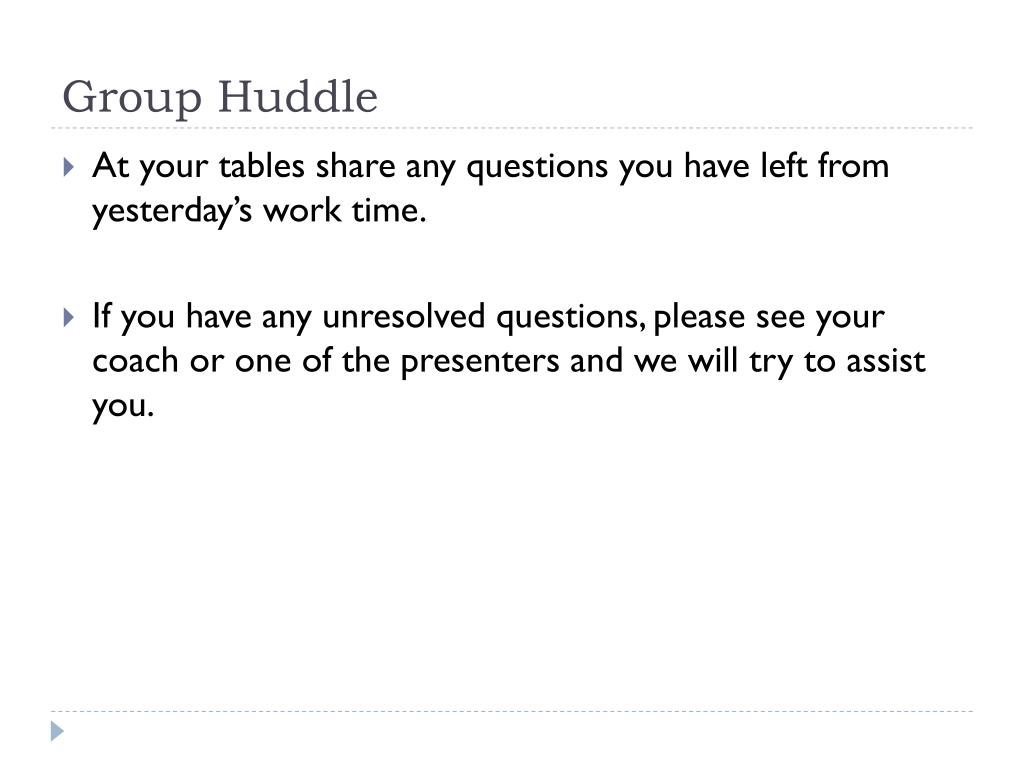
Task: Click the word 'coach' in the second bullet
Action: pyautogui.click(x=135, y=361)
